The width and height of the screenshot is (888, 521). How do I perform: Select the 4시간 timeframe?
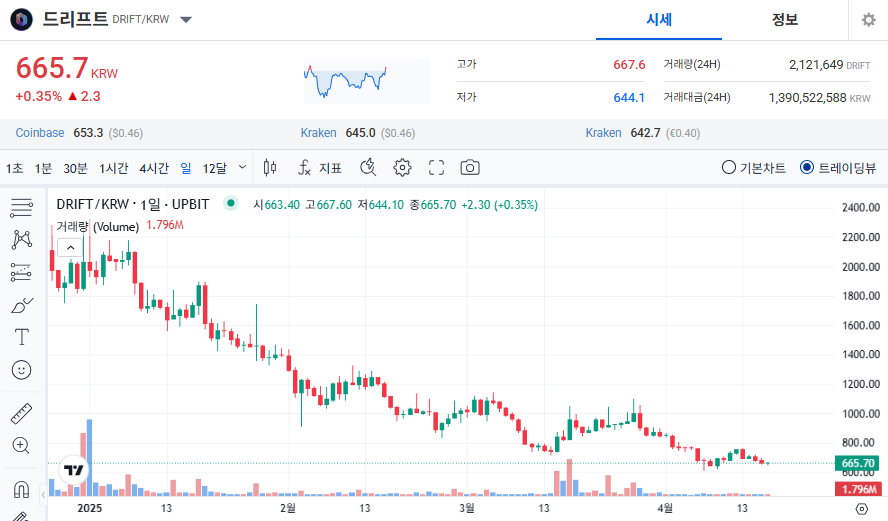pyautogui.click(x=154, y=168)
